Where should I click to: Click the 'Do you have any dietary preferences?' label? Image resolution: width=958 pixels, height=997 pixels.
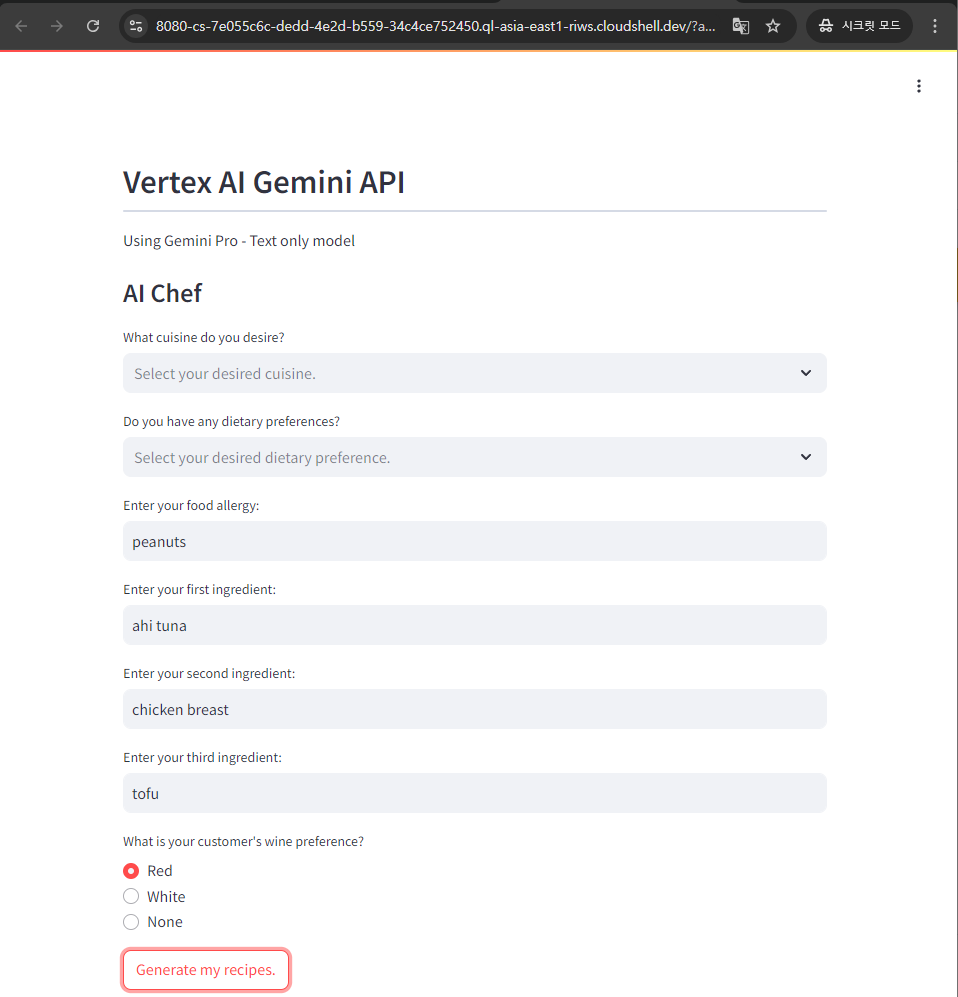tap(231, 422)
